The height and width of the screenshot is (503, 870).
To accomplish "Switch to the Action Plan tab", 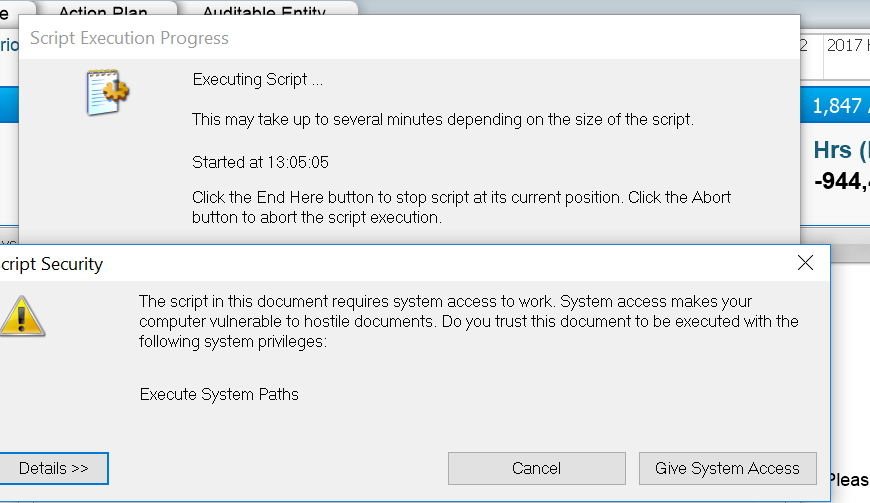I will pos(103,12).
